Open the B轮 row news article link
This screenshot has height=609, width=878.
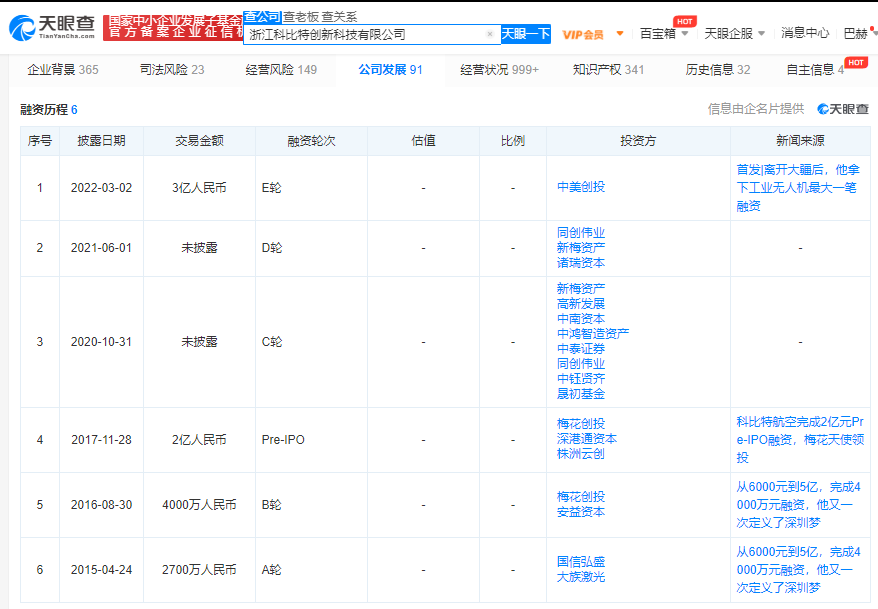(798, 504)
